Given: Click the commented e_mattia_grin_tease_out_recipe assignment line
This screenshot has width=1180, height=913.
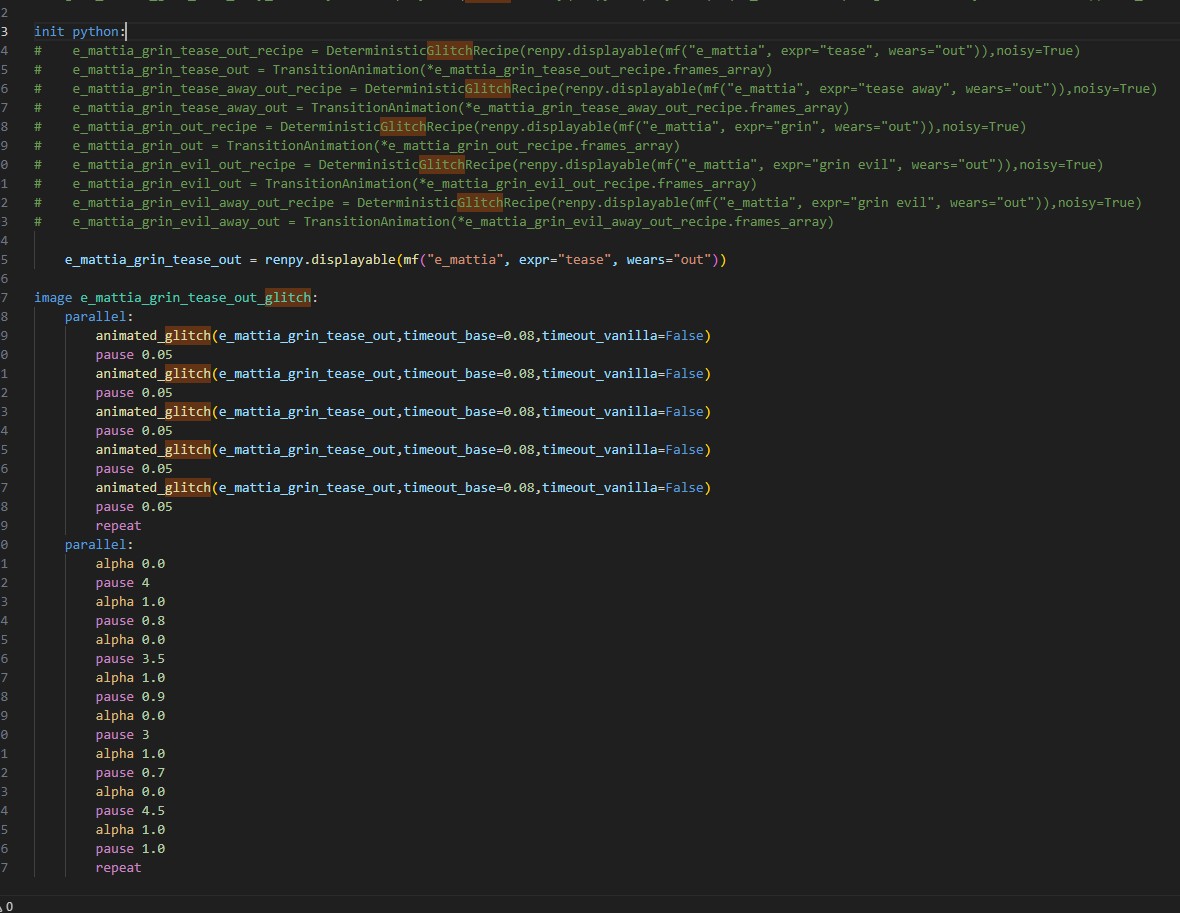Looking at the screenshot, I should click(557, 50).
